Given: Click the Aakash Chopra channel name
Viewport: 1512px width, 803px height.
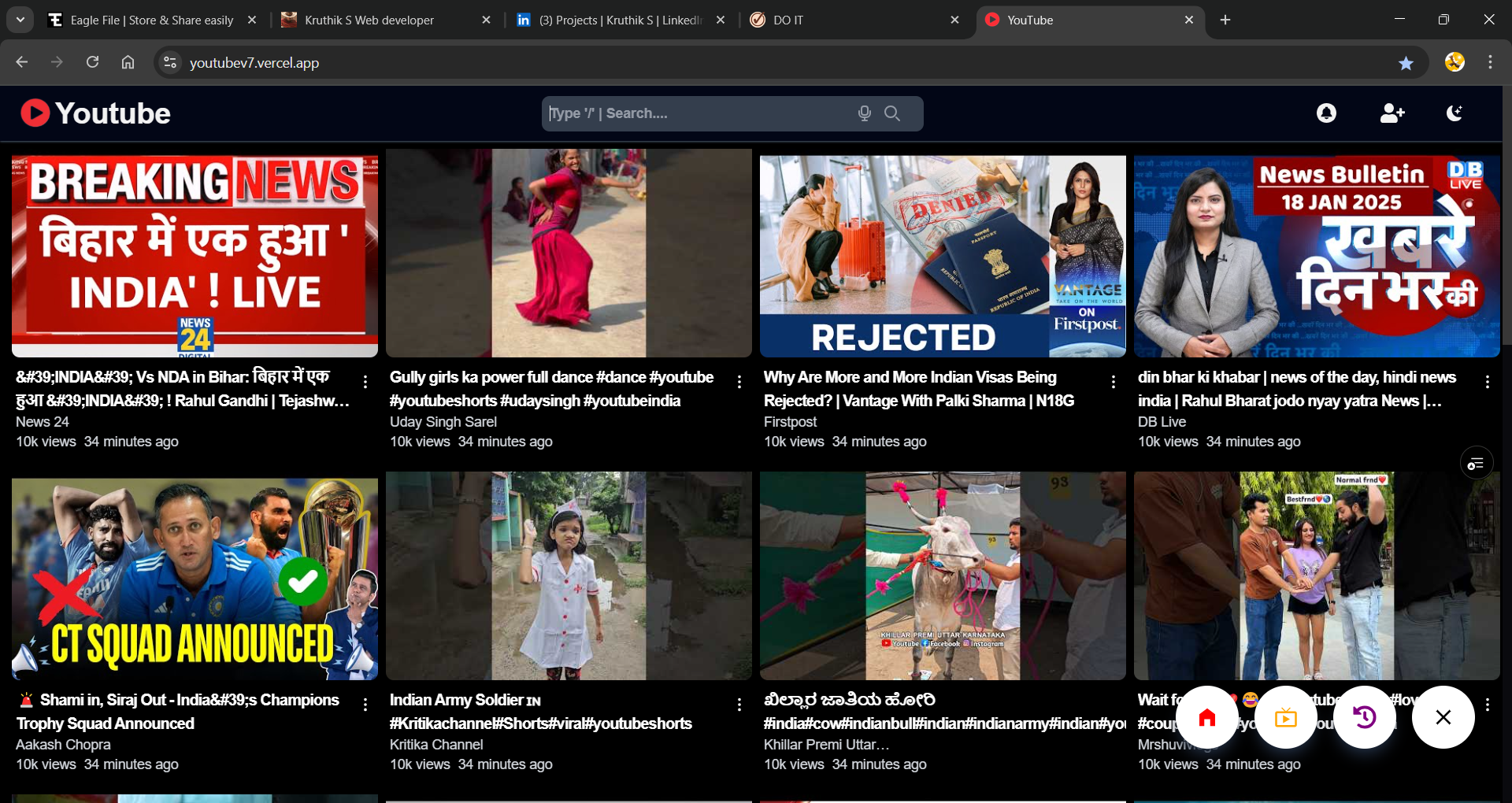Looking at the screenshot, I should coord(63,745).
